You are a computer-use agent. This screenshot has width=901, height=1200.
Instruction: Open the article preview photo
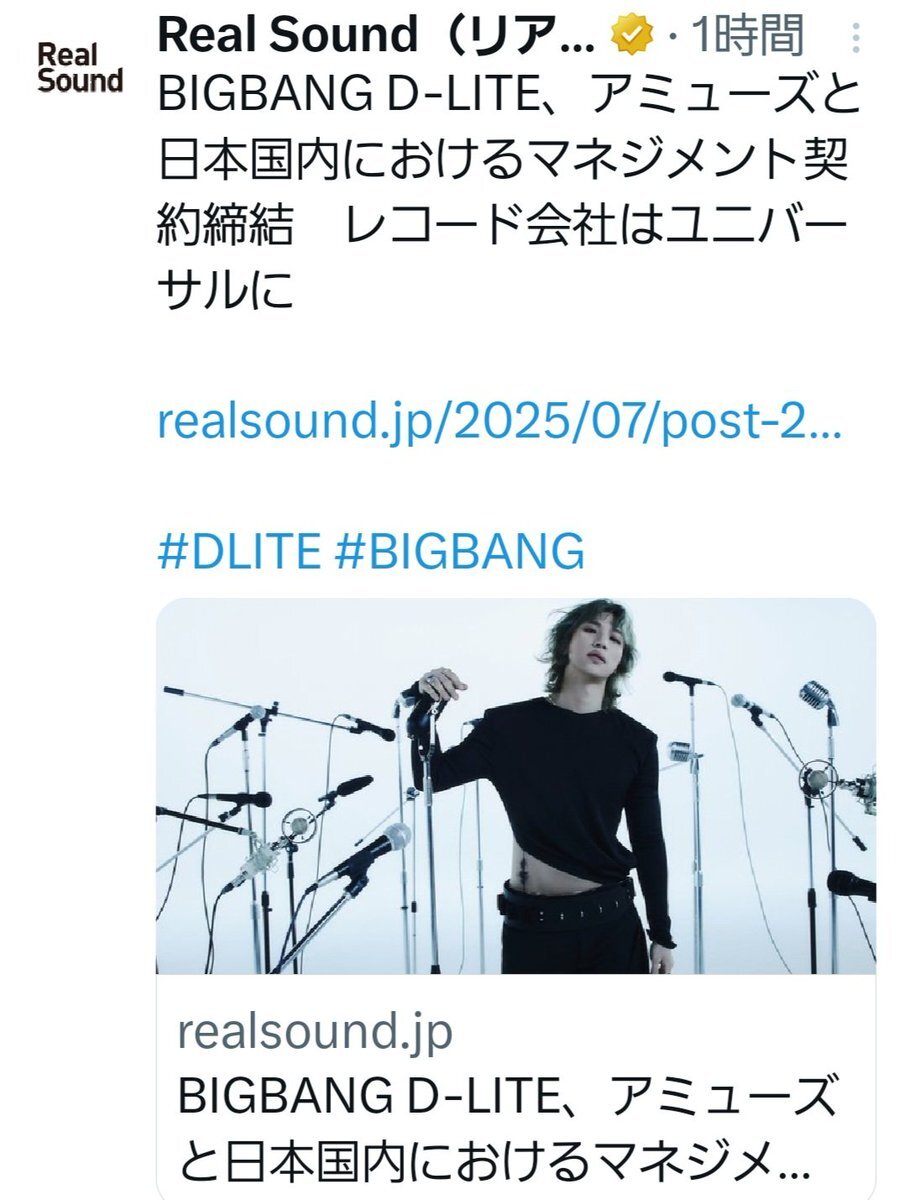click(516, 786)
